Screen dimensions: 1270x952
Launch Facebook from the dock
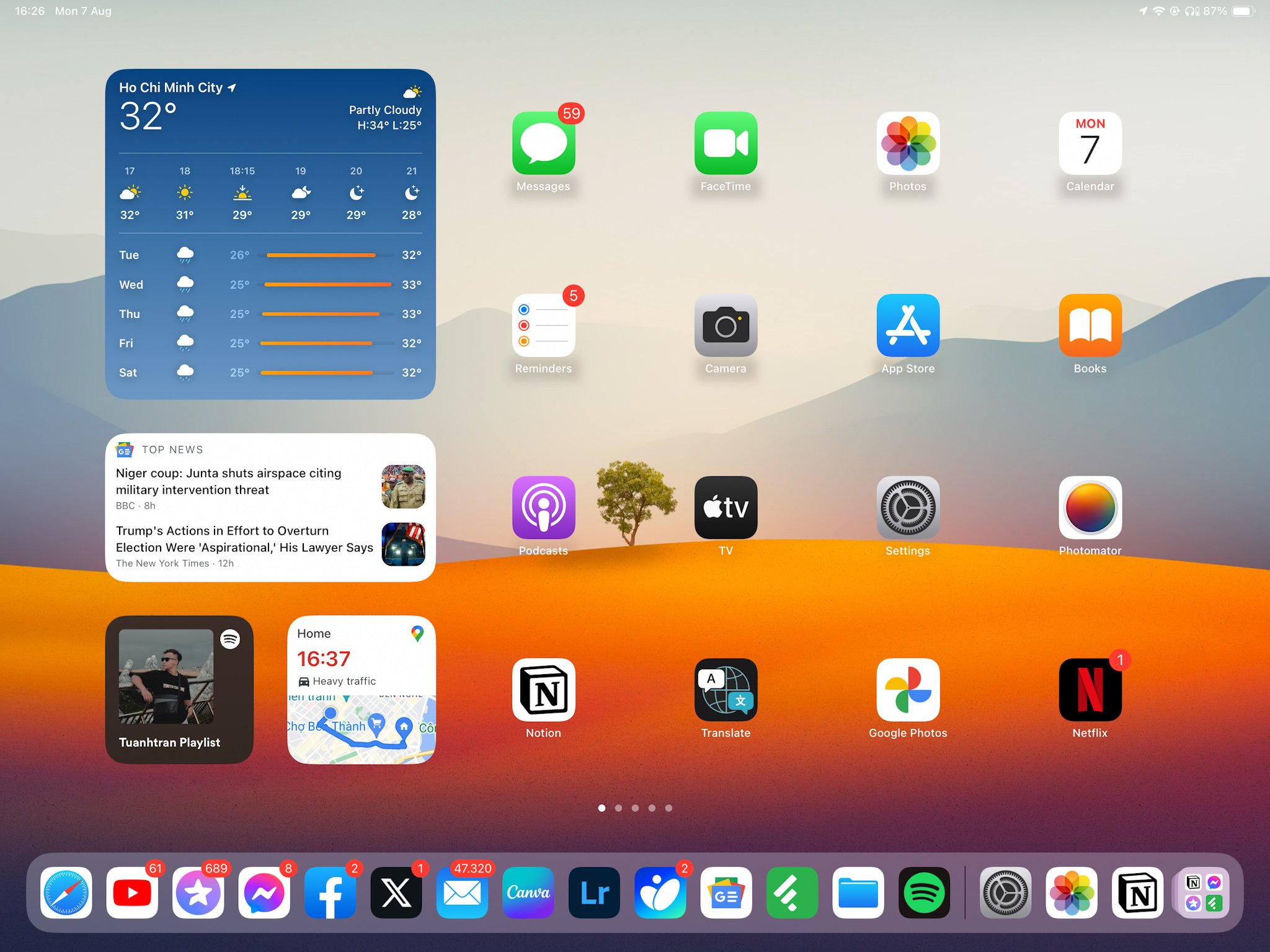coord(330,892)
